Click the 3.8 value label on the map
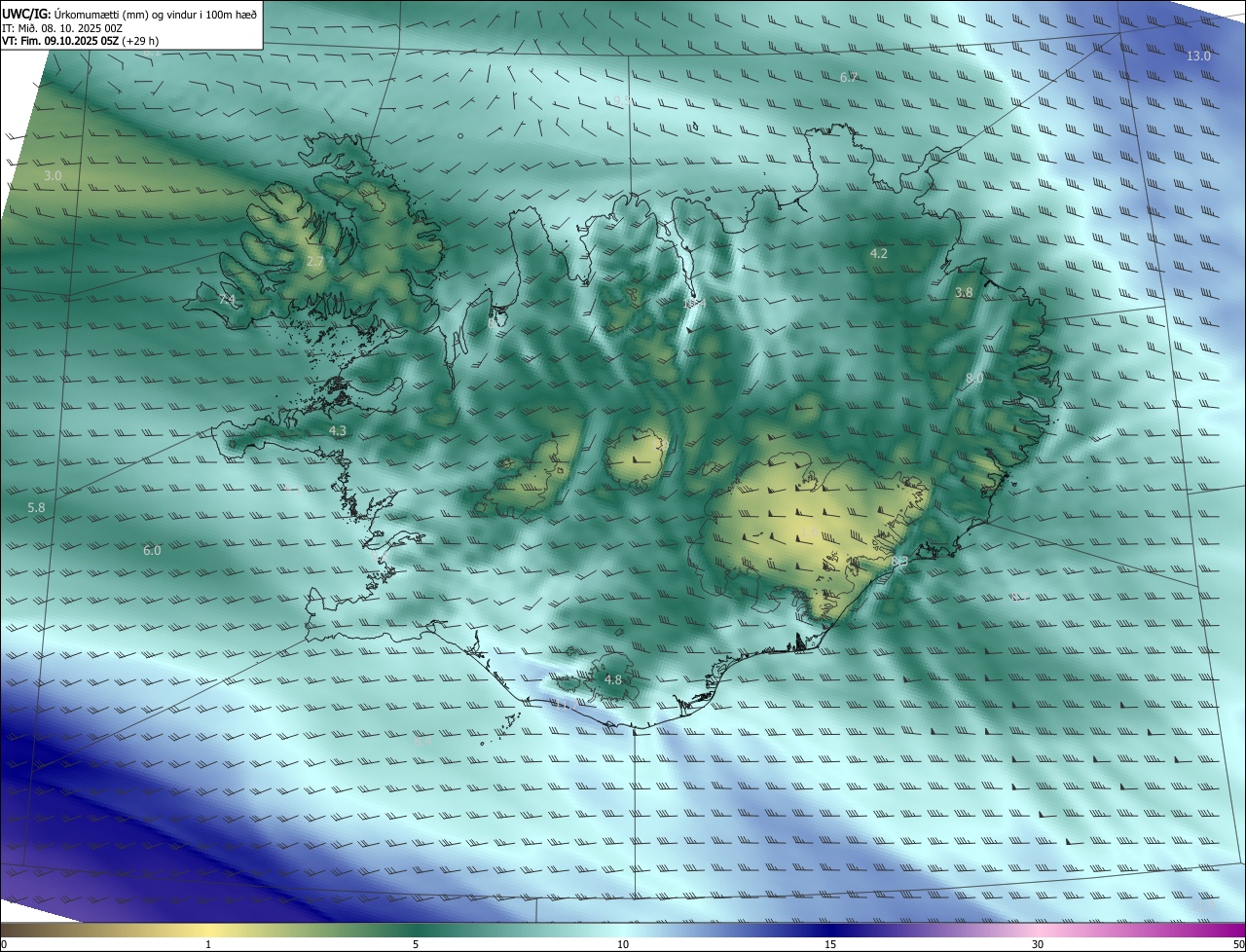1246x952 pixels. point(964,292)
